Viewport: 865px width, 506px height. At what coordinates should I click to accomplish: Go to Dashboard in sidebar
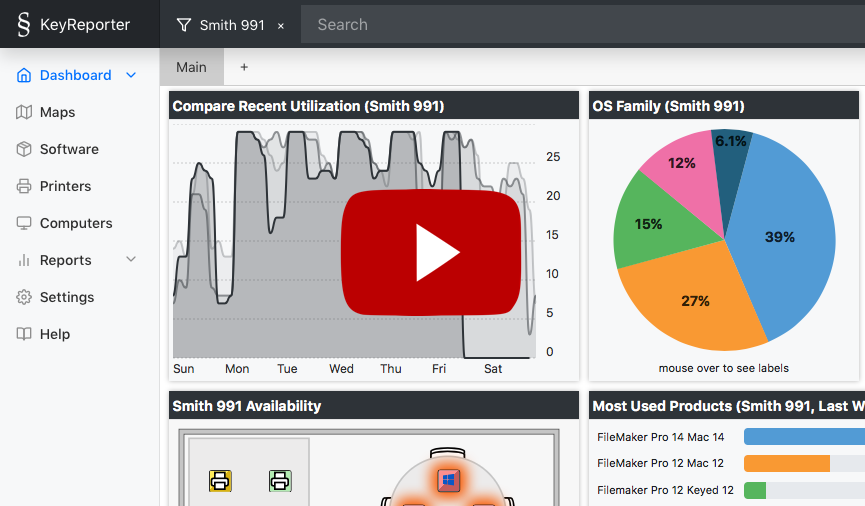point(76,75)
